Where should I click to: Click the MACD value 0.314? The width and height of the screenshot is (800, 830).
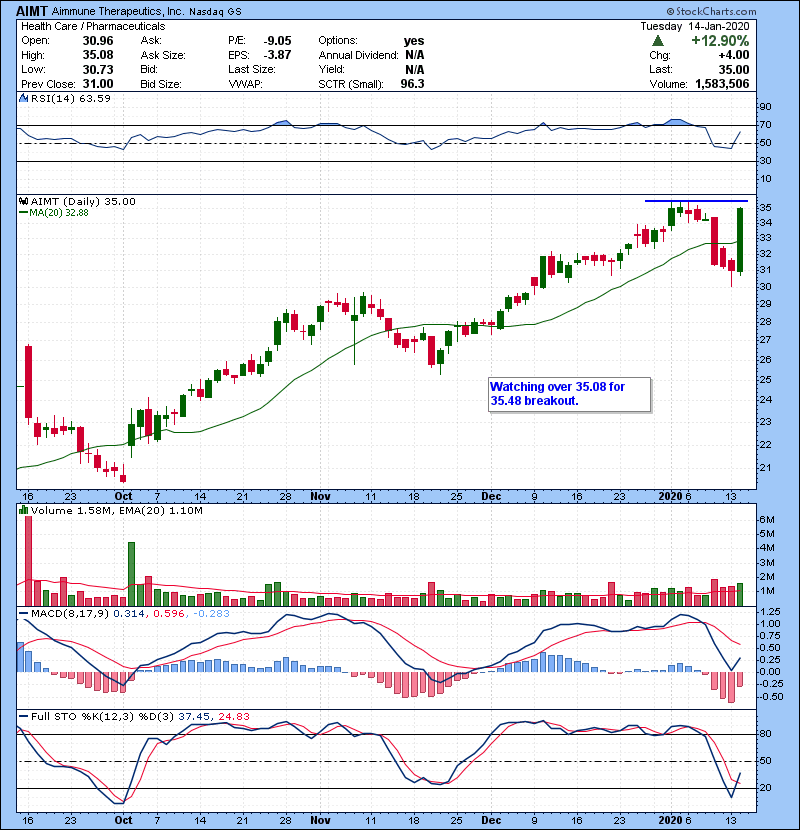pos(129,614)
